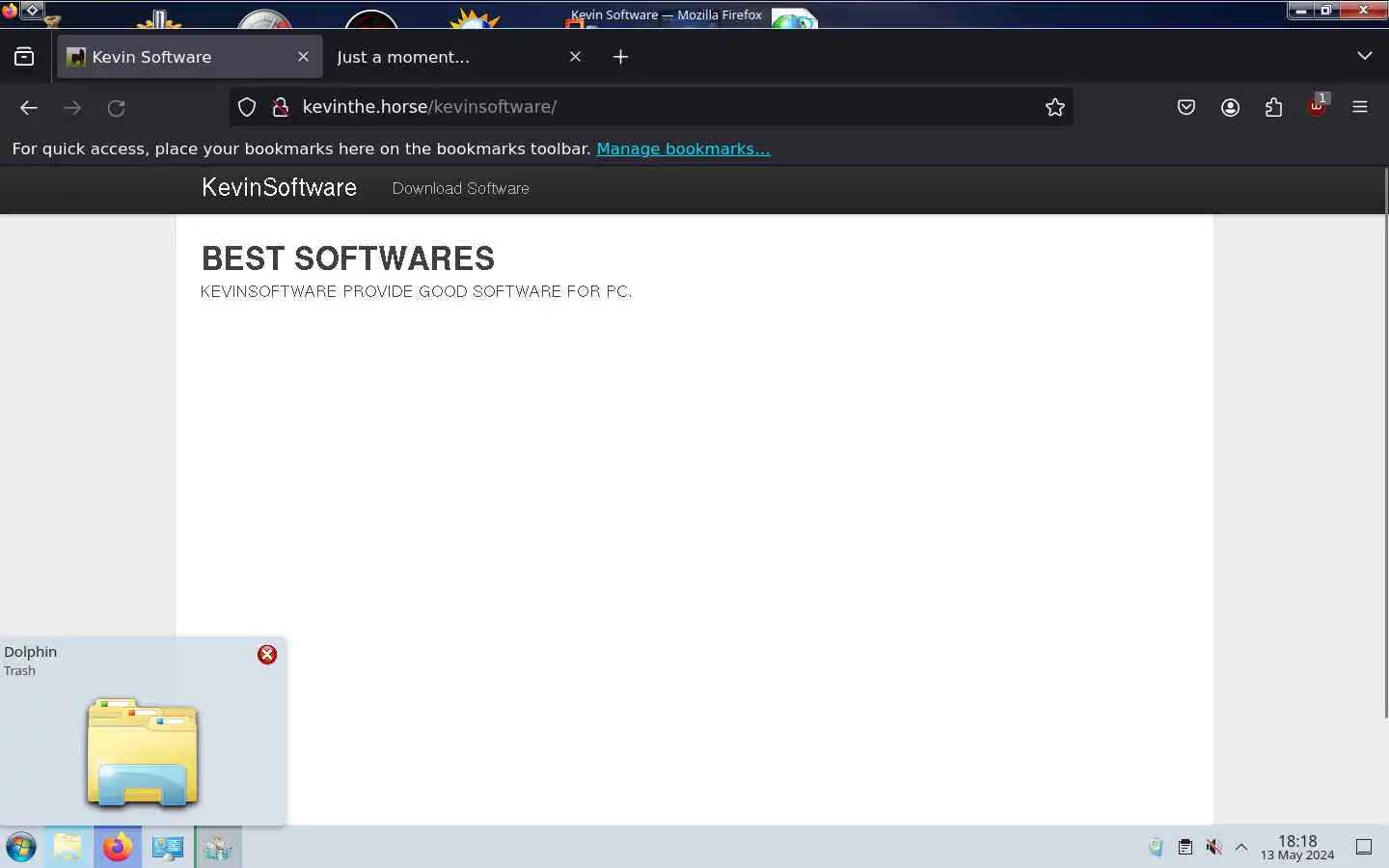Open the night color tray icon
This screenshot has width=1389, height=868.
(1156, 848)
